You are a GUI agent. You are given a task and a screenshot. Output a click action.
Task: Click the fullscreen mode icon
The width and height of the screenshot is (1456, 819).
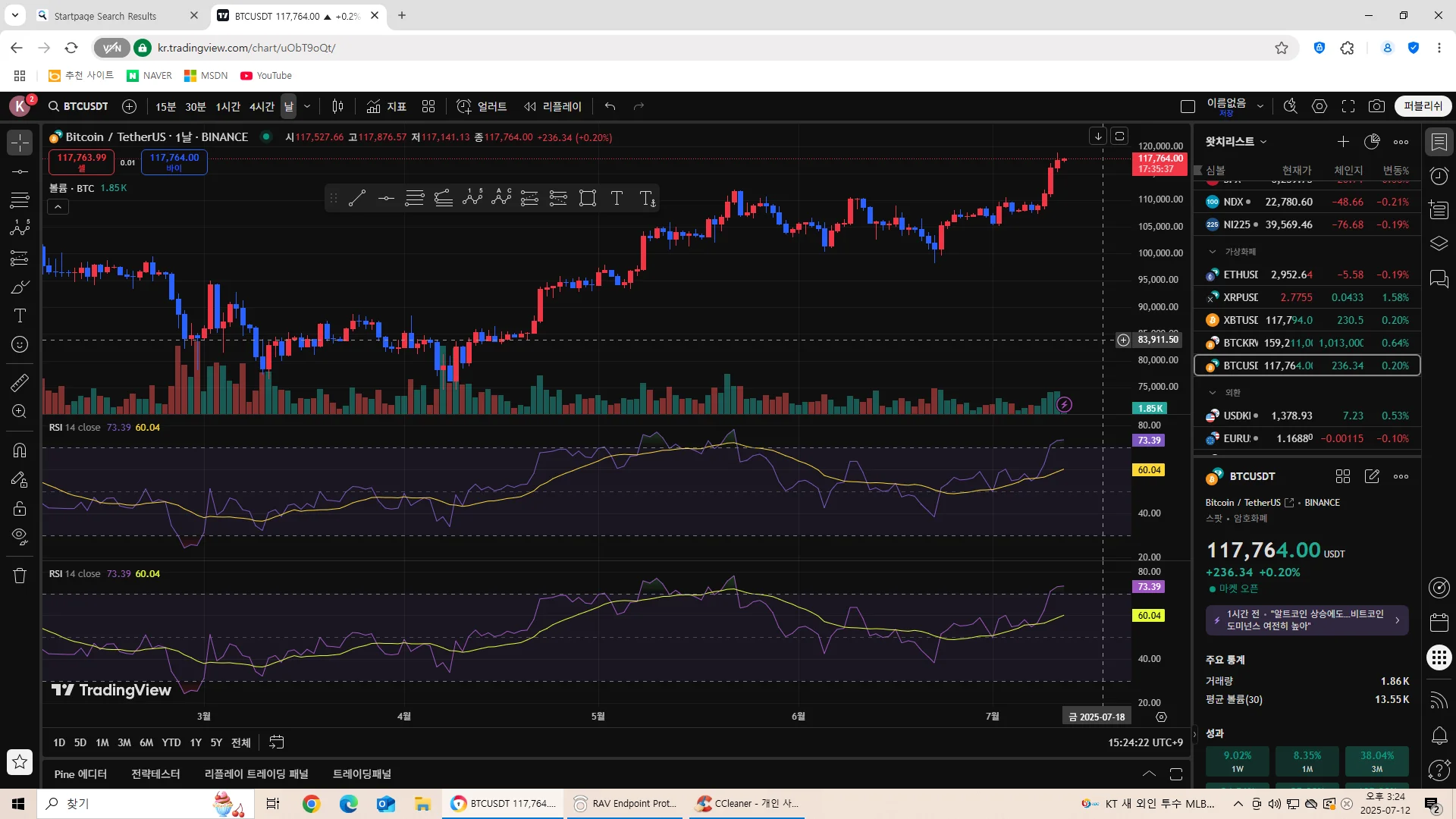coord(1348,106)
